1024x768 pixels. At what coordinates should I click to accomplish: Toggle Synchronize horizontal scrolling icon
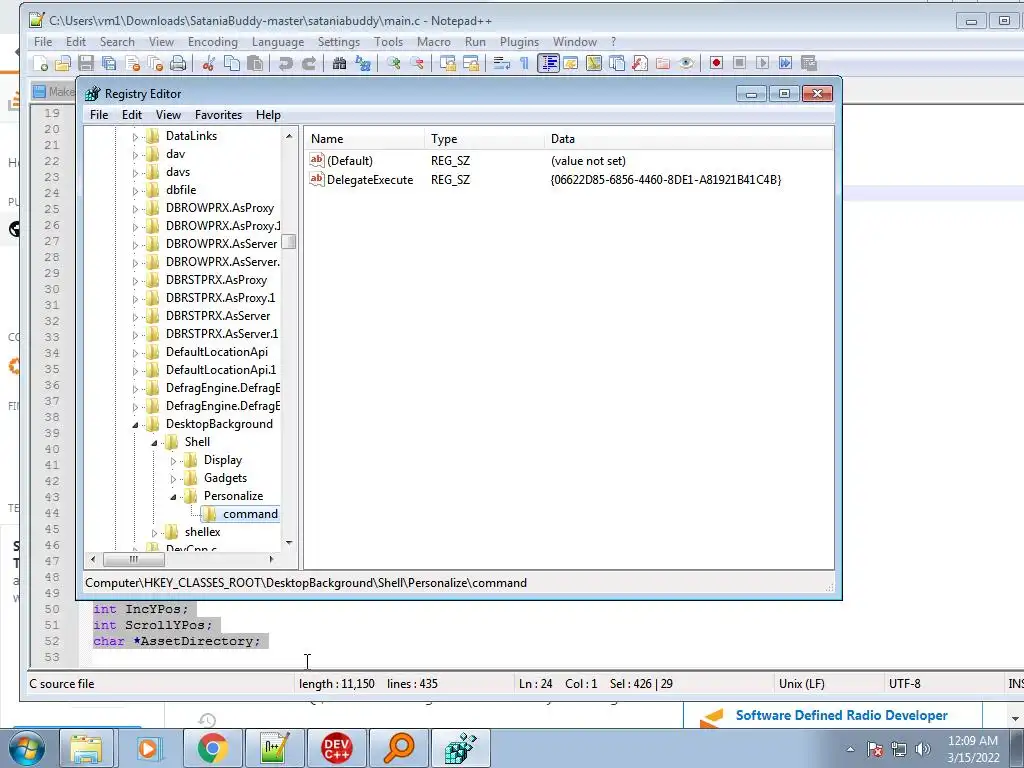(471, 63)
